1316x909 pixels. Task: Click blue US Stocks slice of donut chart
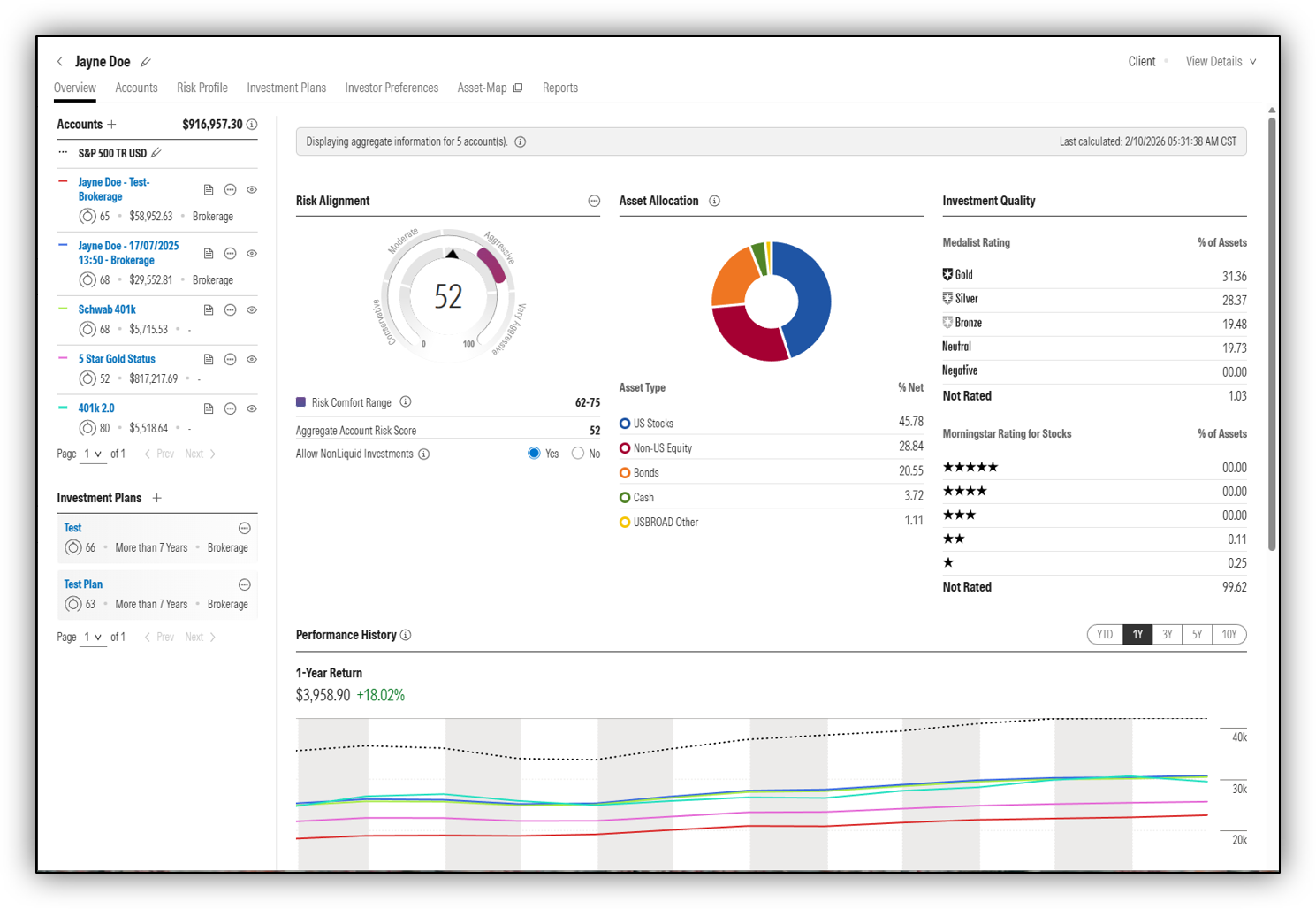[x=815, y=297]
